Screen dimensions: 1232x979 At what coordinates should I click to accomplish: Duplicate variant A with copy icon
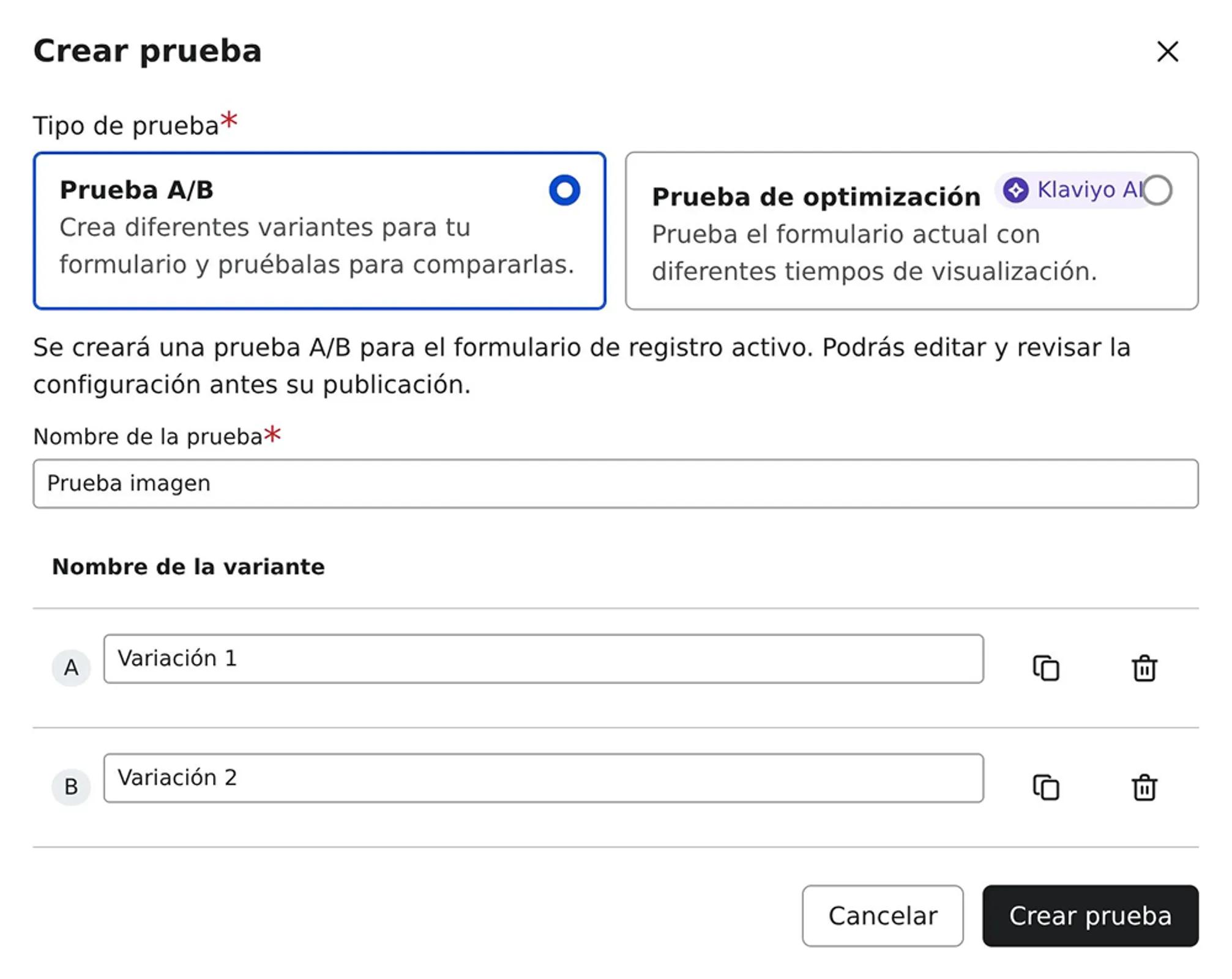tap(1045, 668)
